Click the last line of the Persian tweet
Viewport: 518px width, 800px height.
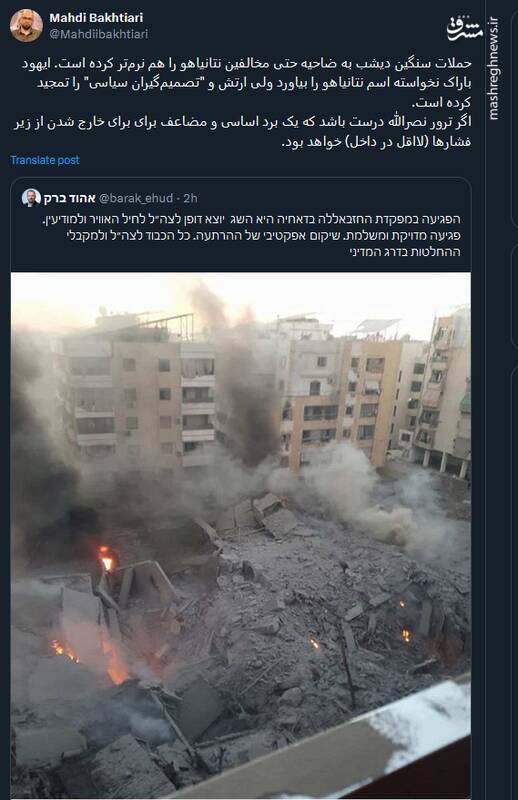click(376, 142)
